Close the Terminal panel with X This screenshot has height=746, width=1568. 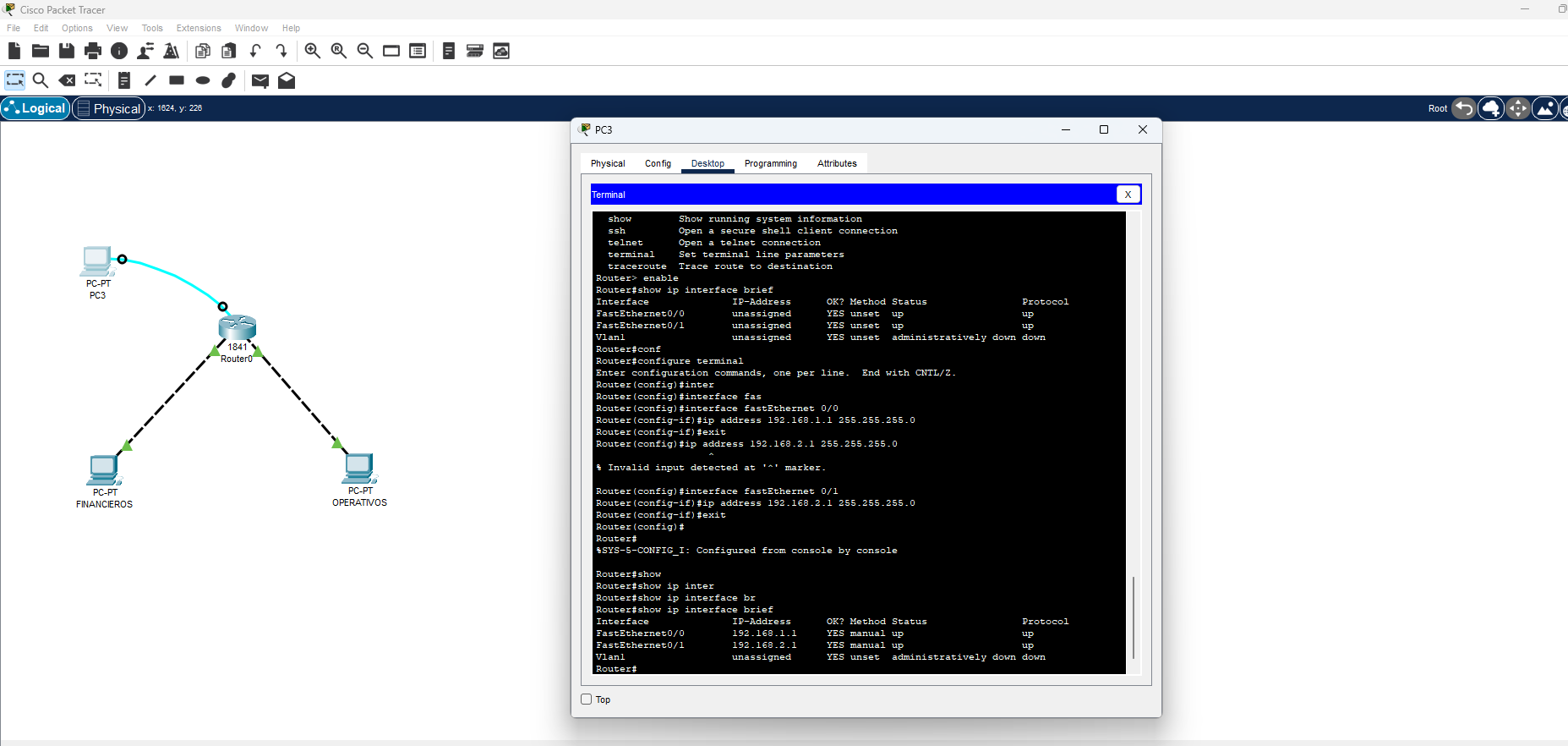pos(1128,195)
